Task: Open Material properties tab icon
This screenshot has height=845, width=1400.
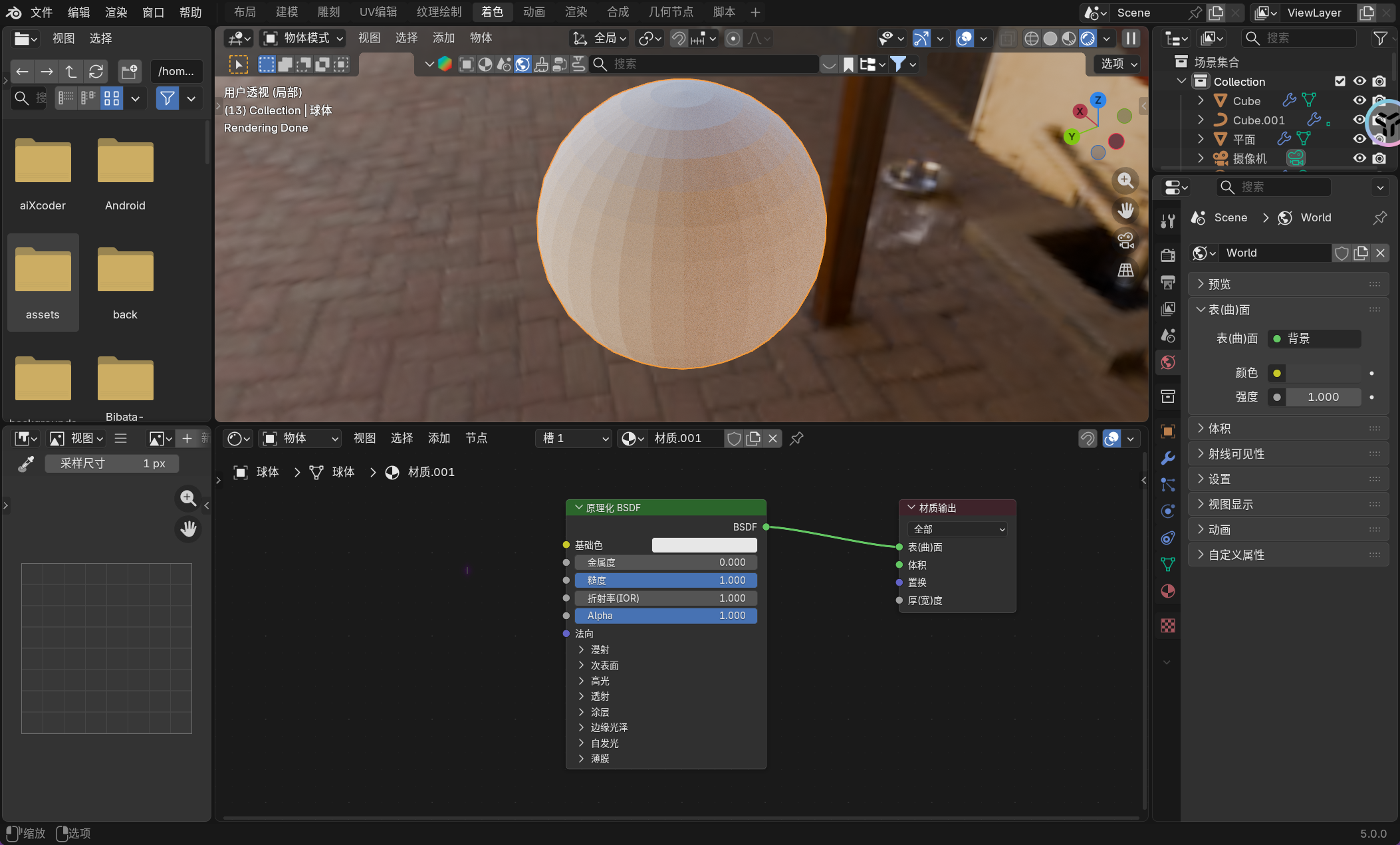Action: pos(1168,591)
